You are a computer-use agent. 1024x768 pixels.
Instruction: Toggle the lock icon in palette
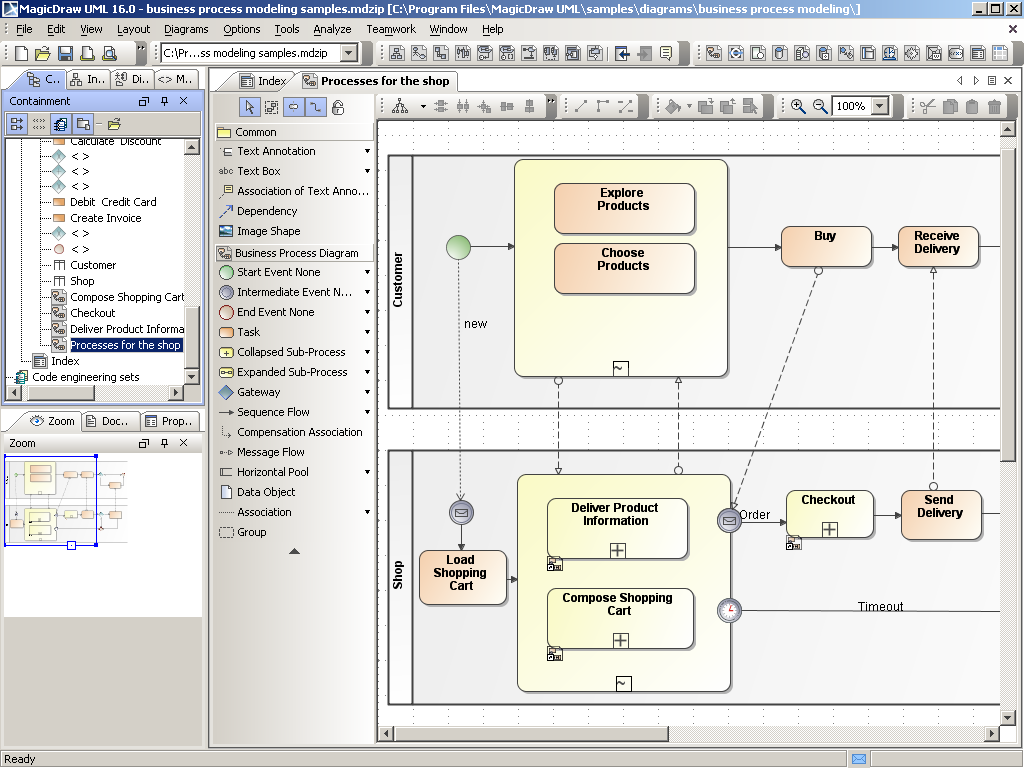tap(338, 107)
